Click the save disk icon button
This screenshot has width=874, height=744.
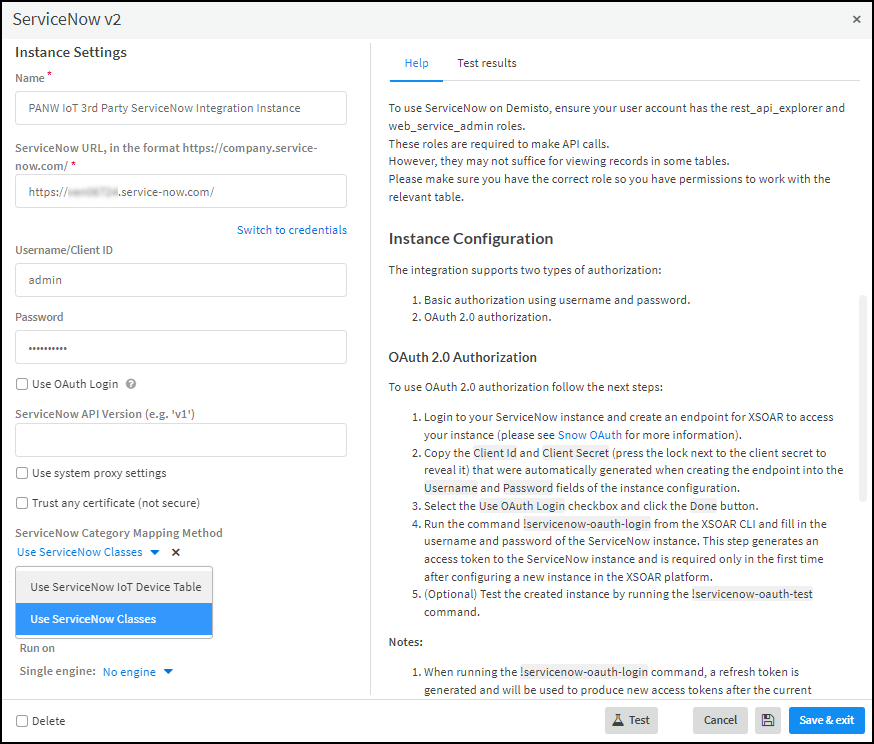768,720
